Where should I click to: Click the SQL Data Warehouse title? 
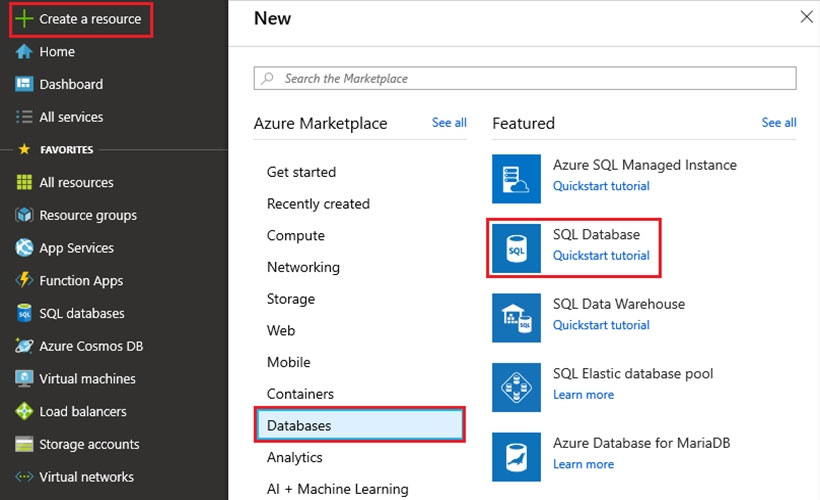coord(619,304)
